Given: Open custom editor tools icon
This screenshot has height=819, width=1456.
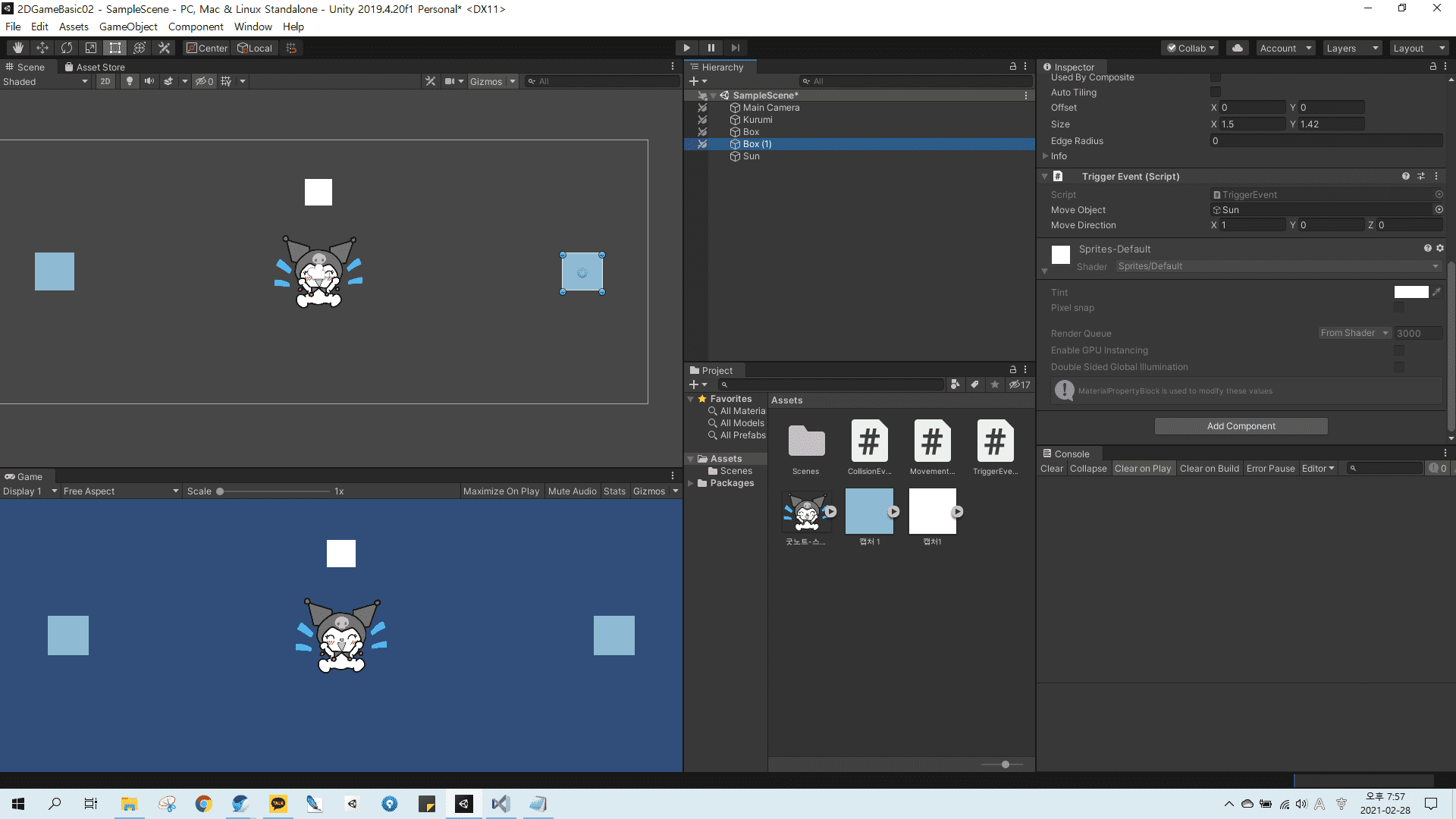Looking at the screenshot, I should point(164,48).
